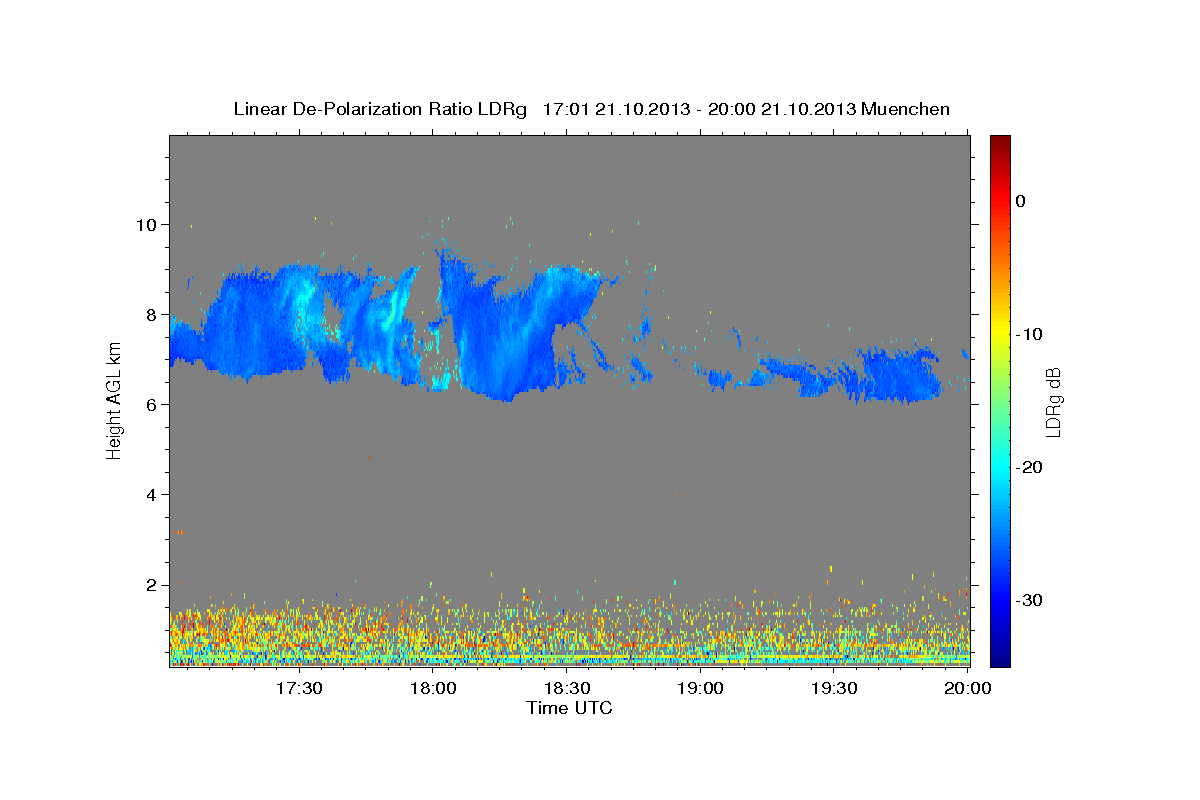Click the 'Muenchen' location text in the title
1200x800 pixels.
point(907,109)
